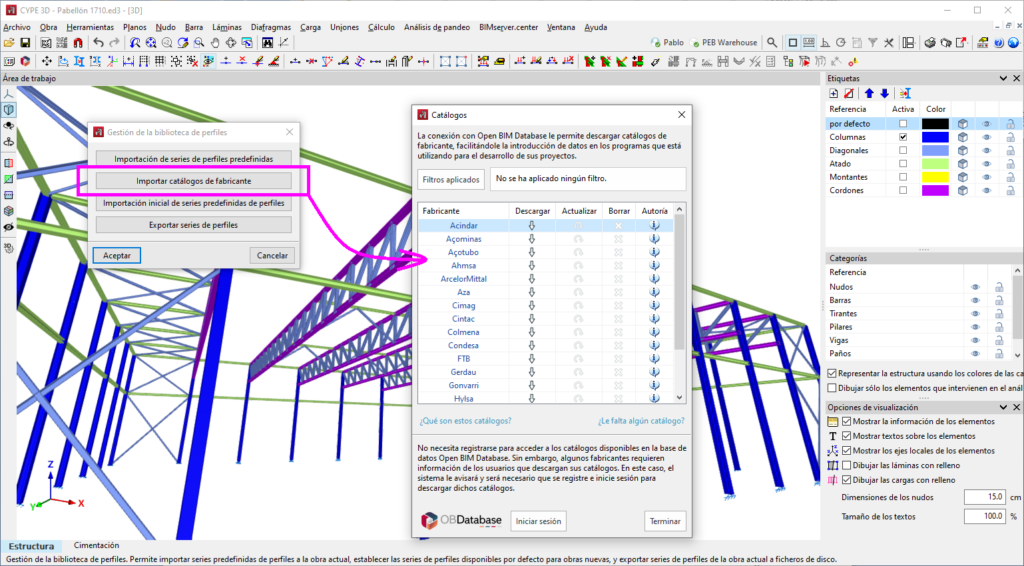Open the authorship info for ArcelorMittal
The height and width of the screenshot is (566, 1024).
click(654, 279)
